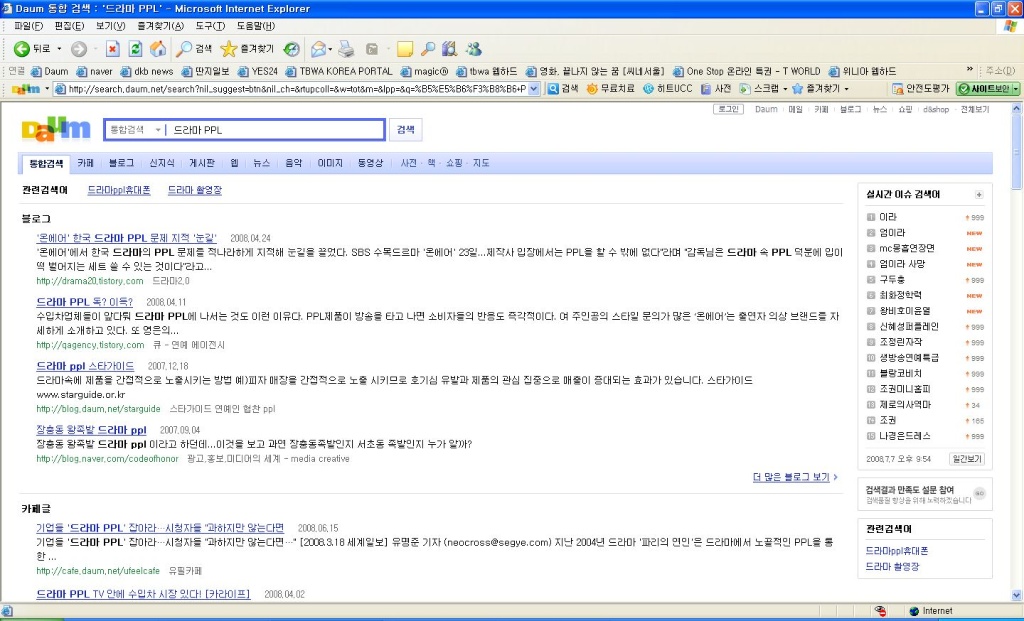Open '드라마 PPL 독? 이득?' blog result
Screen dimensions: 1024x621
[84, 302]
